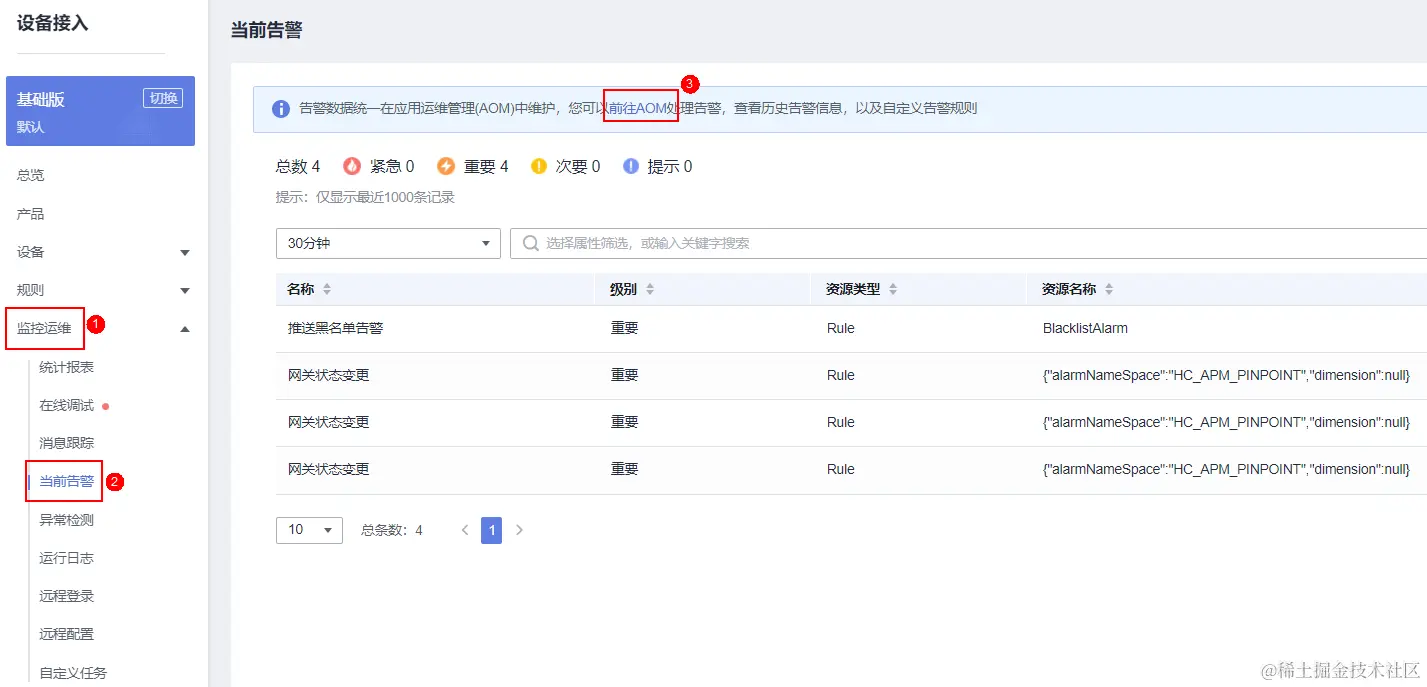Open 总览 in the sidebar
Screen dimensions: 1427x687
(x=31, y=175)
